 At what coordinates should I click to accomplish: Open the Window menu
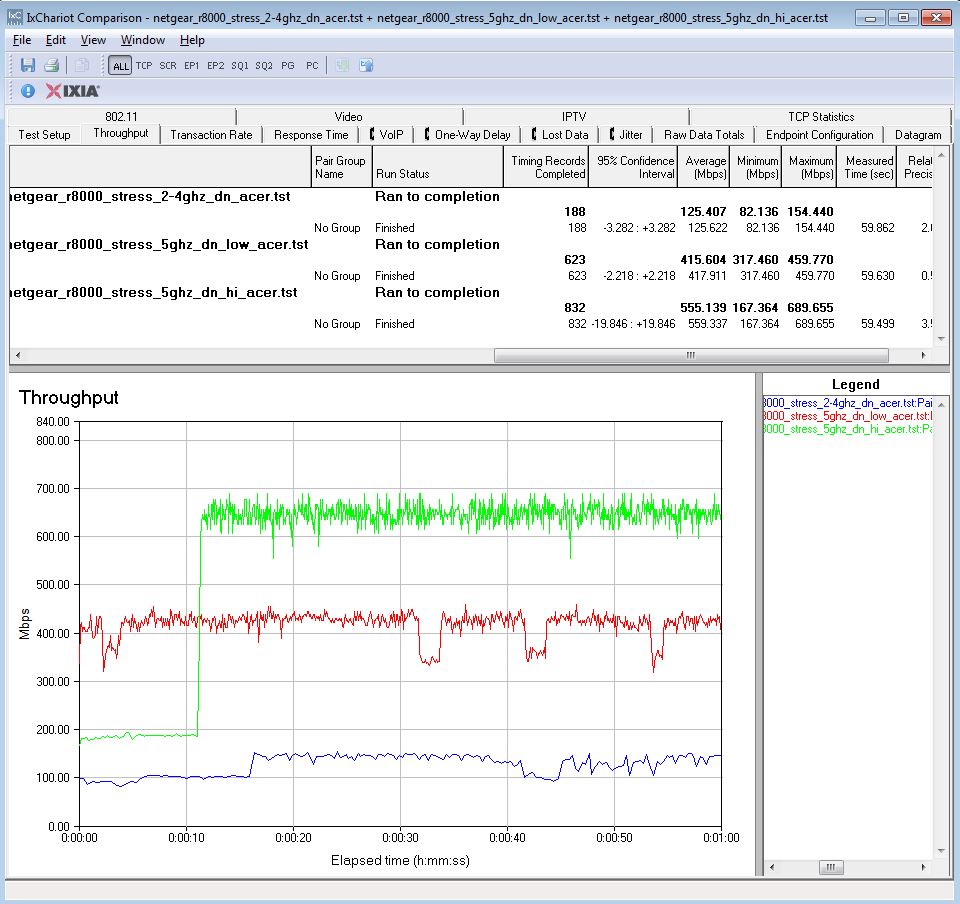point(143,40)
